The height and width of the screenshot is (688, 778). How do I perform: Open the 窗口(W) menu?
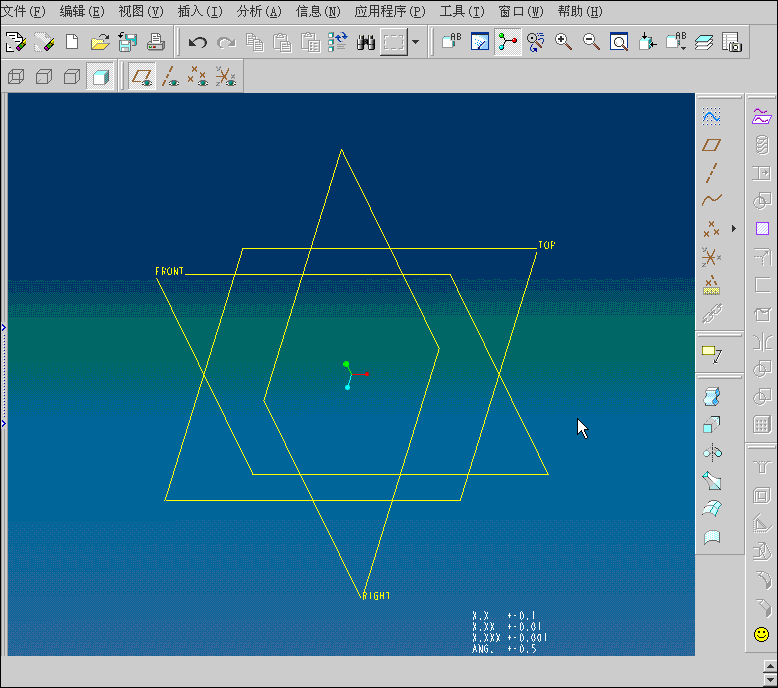click(x=521, y=11)
